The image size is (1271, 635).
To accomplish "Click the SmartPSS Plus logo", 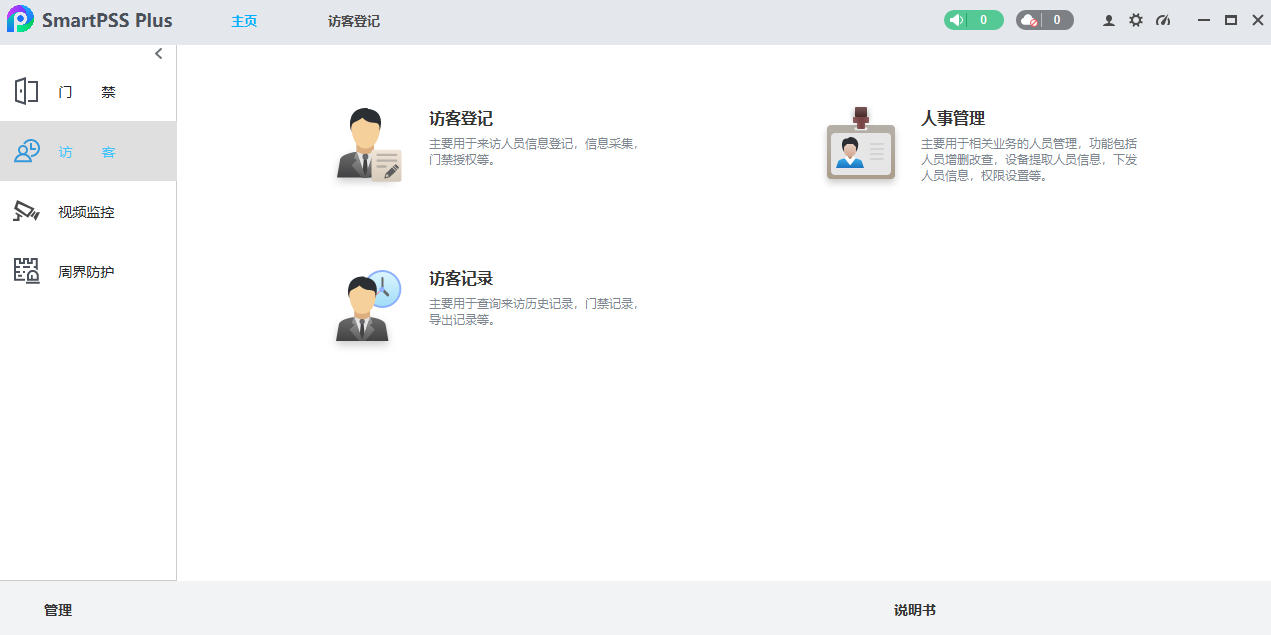I will pyautogui.click(x=22, y=19).
